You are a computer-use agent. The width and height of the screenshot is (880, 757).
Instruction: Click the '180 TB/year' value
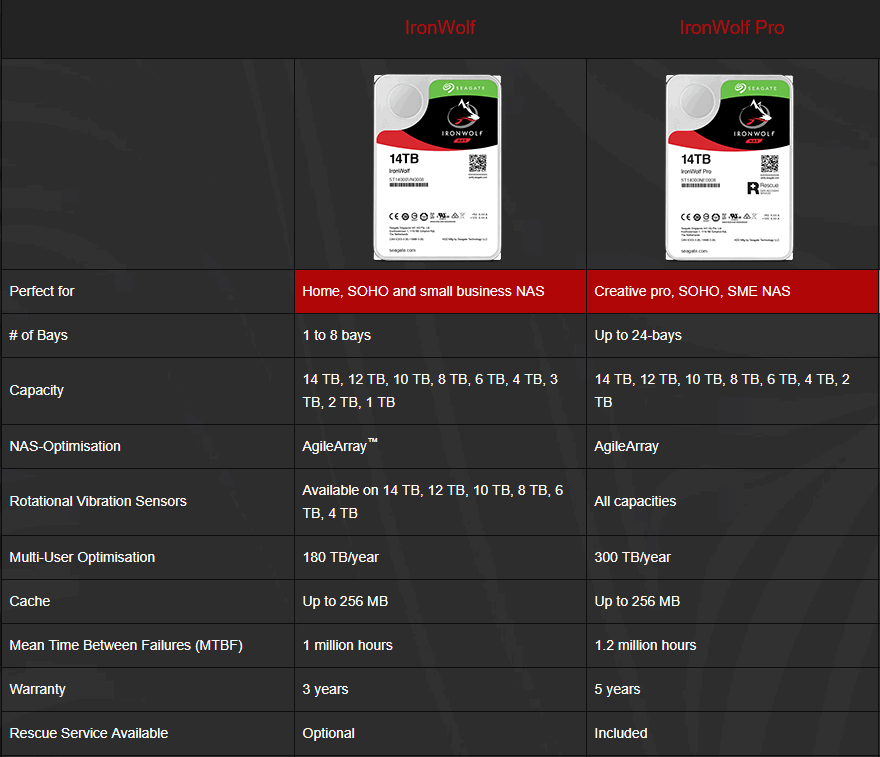tap(341, 557)
